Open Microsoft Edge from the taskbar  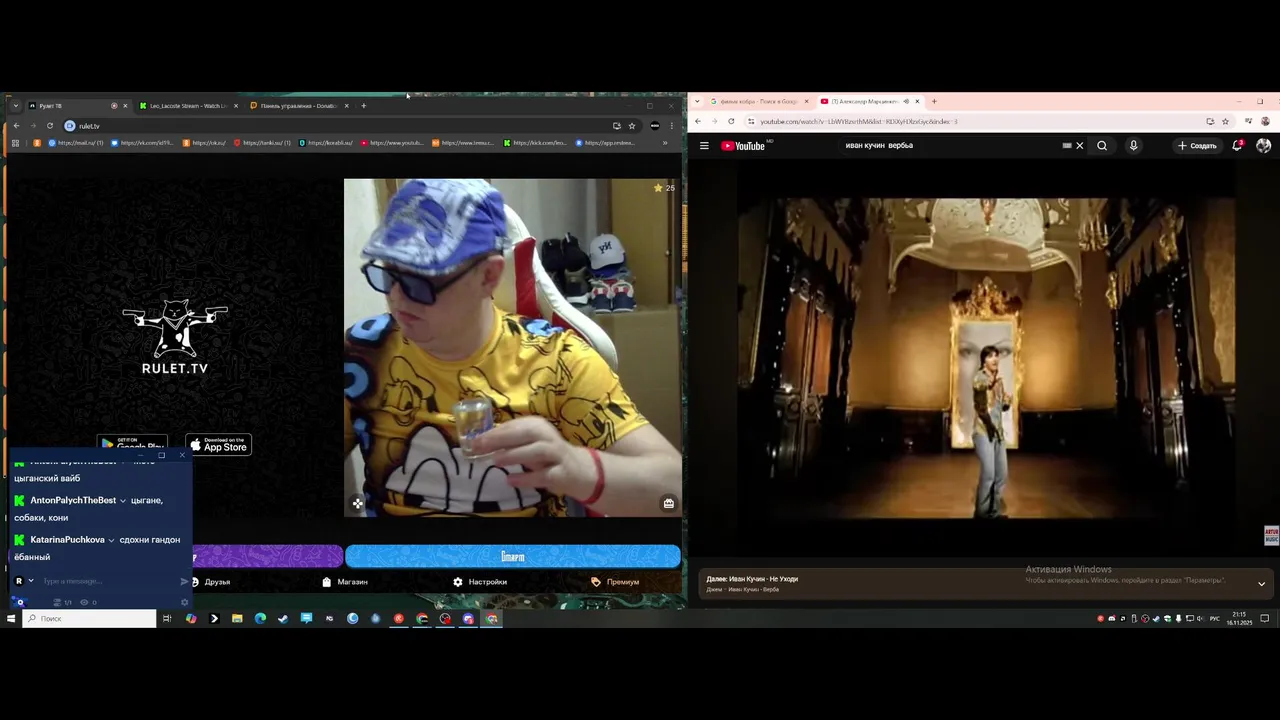[260, 618]
